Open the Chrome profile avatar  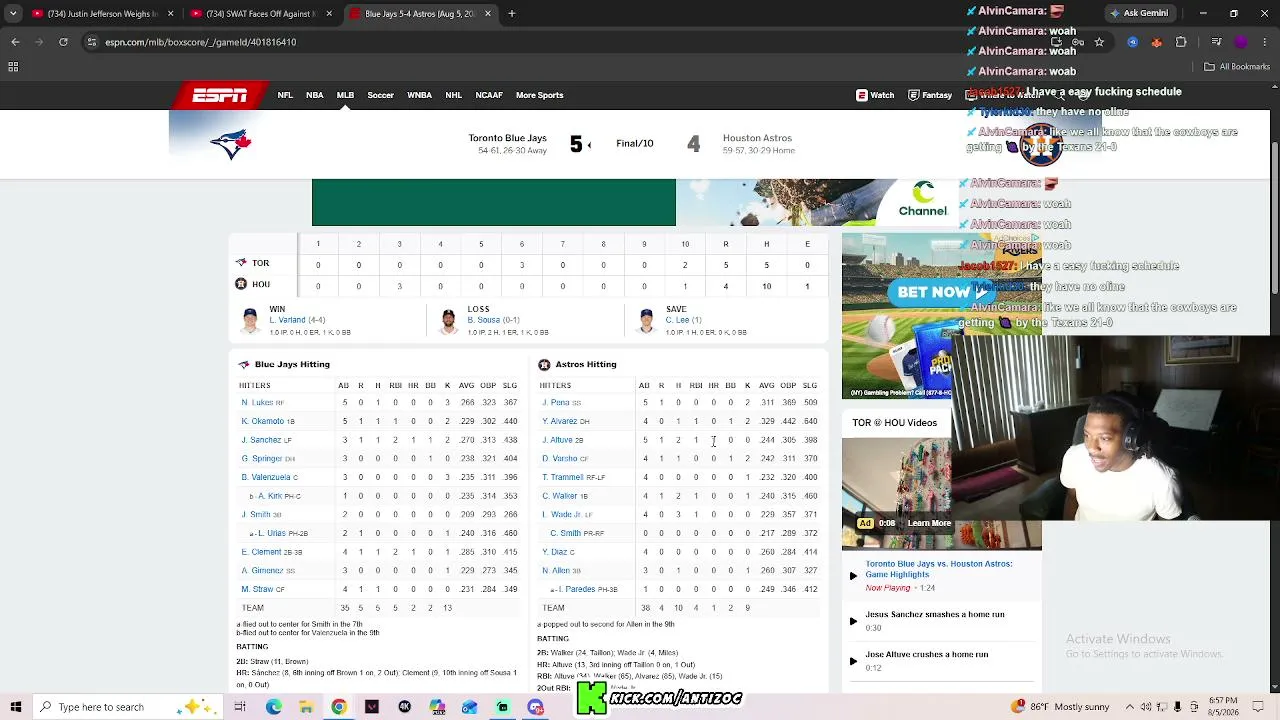[x=1240, y=42]
